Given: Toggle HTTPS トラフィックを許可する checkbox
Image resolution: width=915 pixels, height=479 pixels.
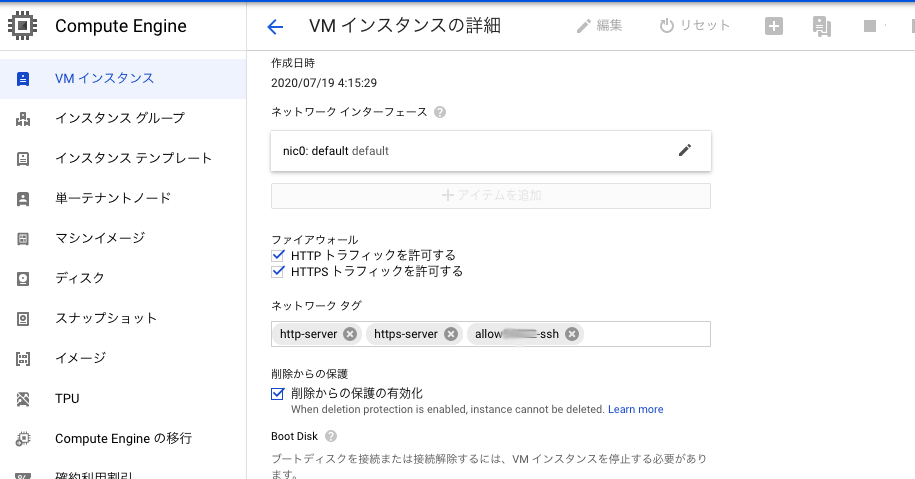Looking at the screenshot, I should [x=278, y=271].
